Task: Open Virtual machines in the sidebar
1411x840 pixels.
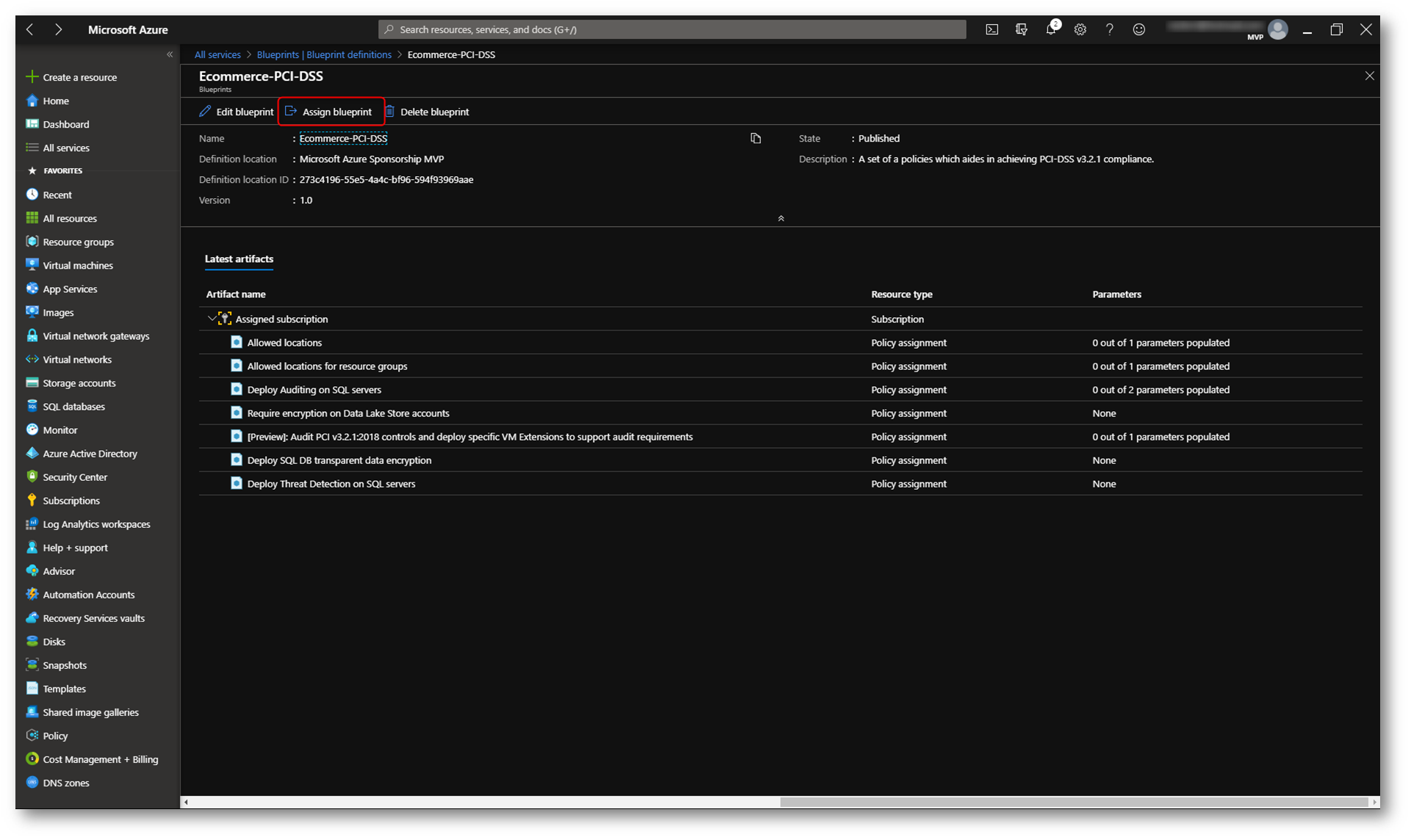Action: pyautogui.click(x=77, y=265)
